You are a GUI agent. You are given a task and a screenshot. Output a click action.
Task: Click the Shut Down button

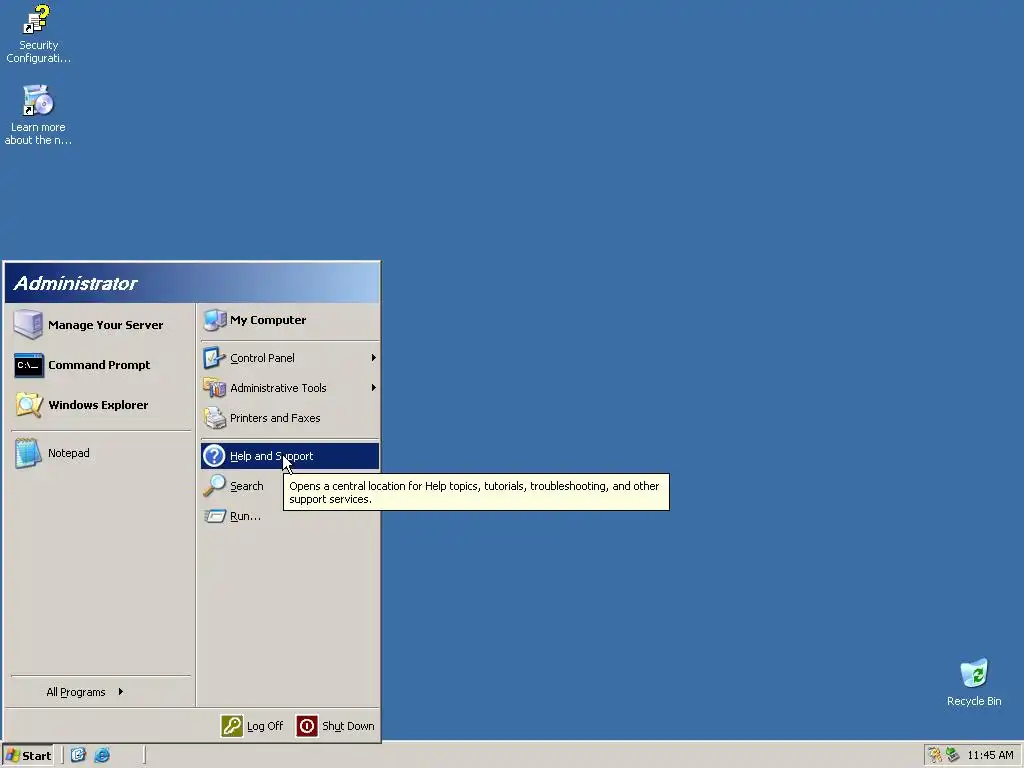pyautogui.click(x=335, y=726)
